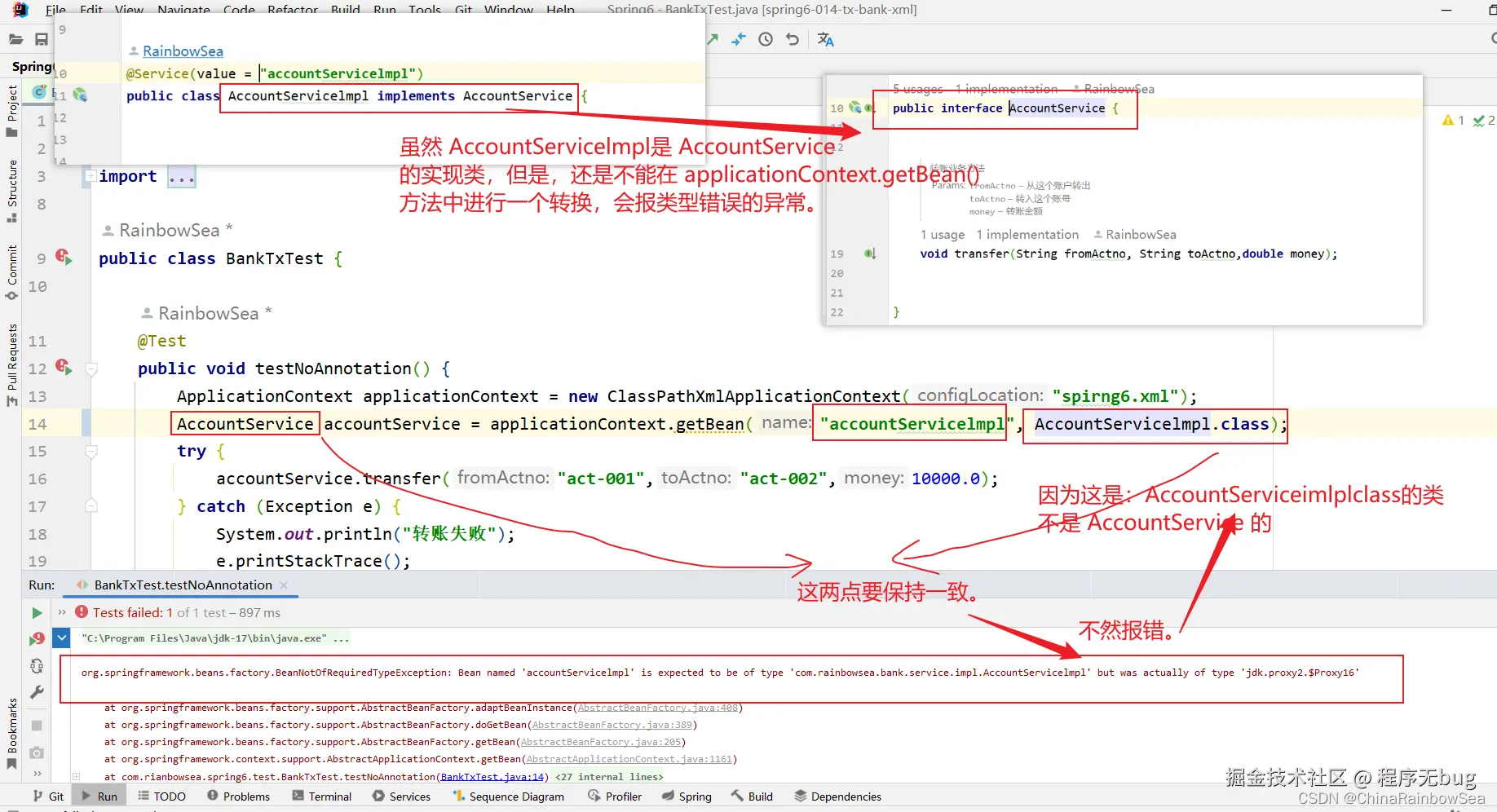
Task: Open the Project tool window sidebar button
Action: [11, 111]
